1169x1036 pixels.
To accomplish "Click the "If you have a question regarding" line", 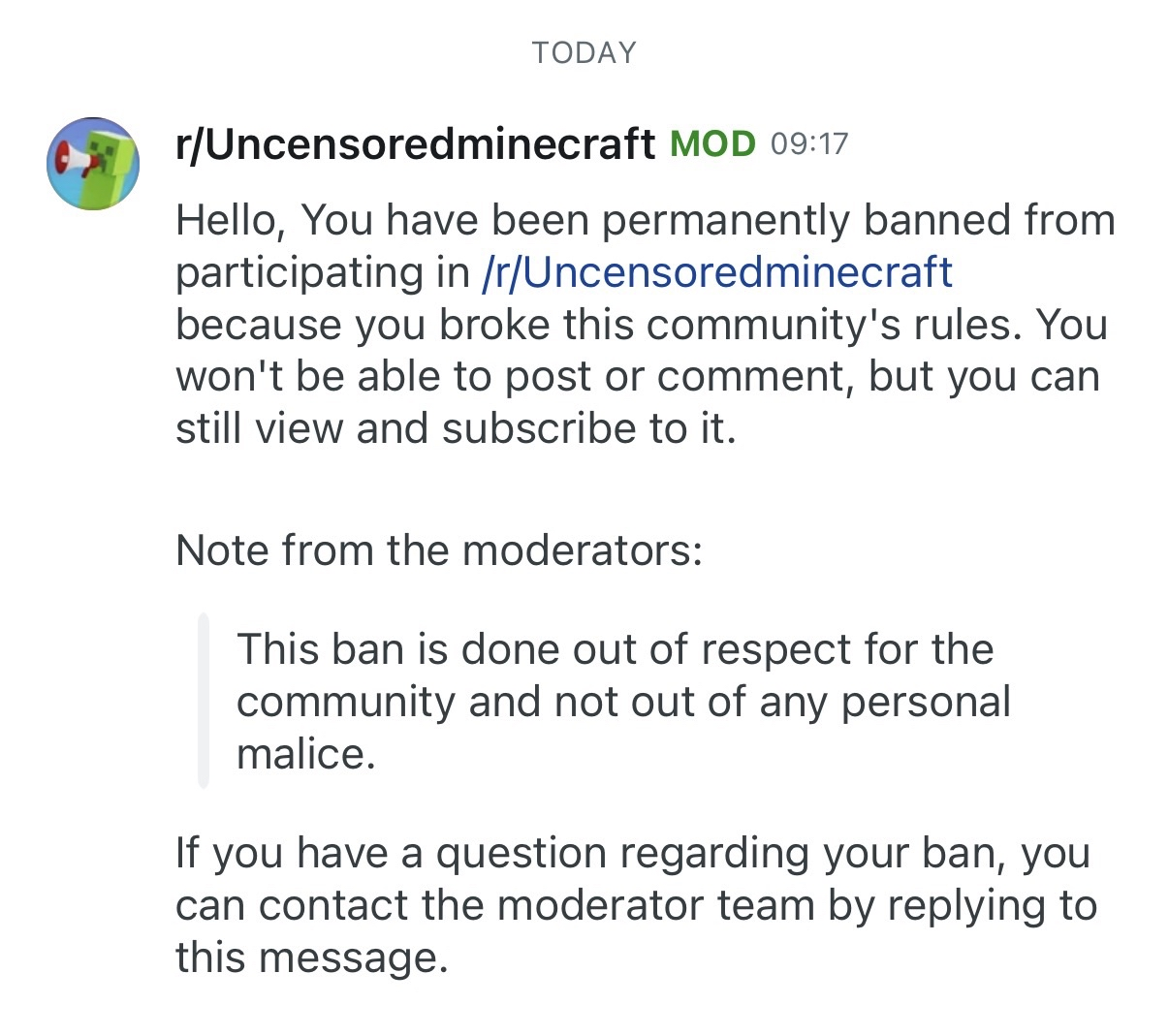I will [632, 853].
